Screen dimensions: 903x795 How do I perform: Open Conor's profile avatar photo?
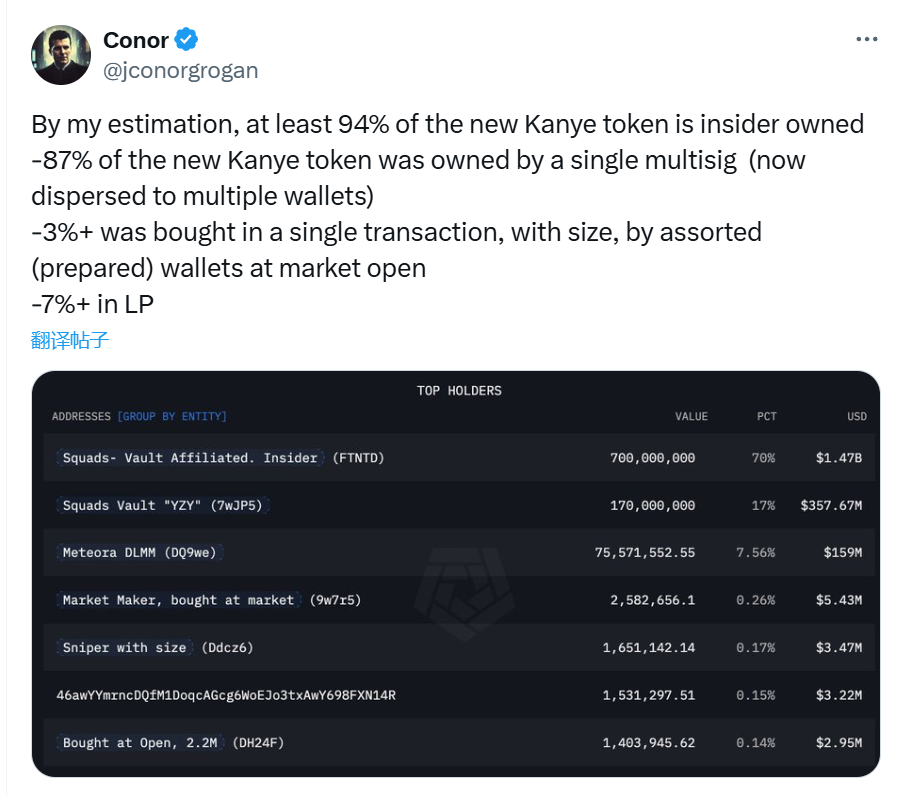click(x=62, y=54)
